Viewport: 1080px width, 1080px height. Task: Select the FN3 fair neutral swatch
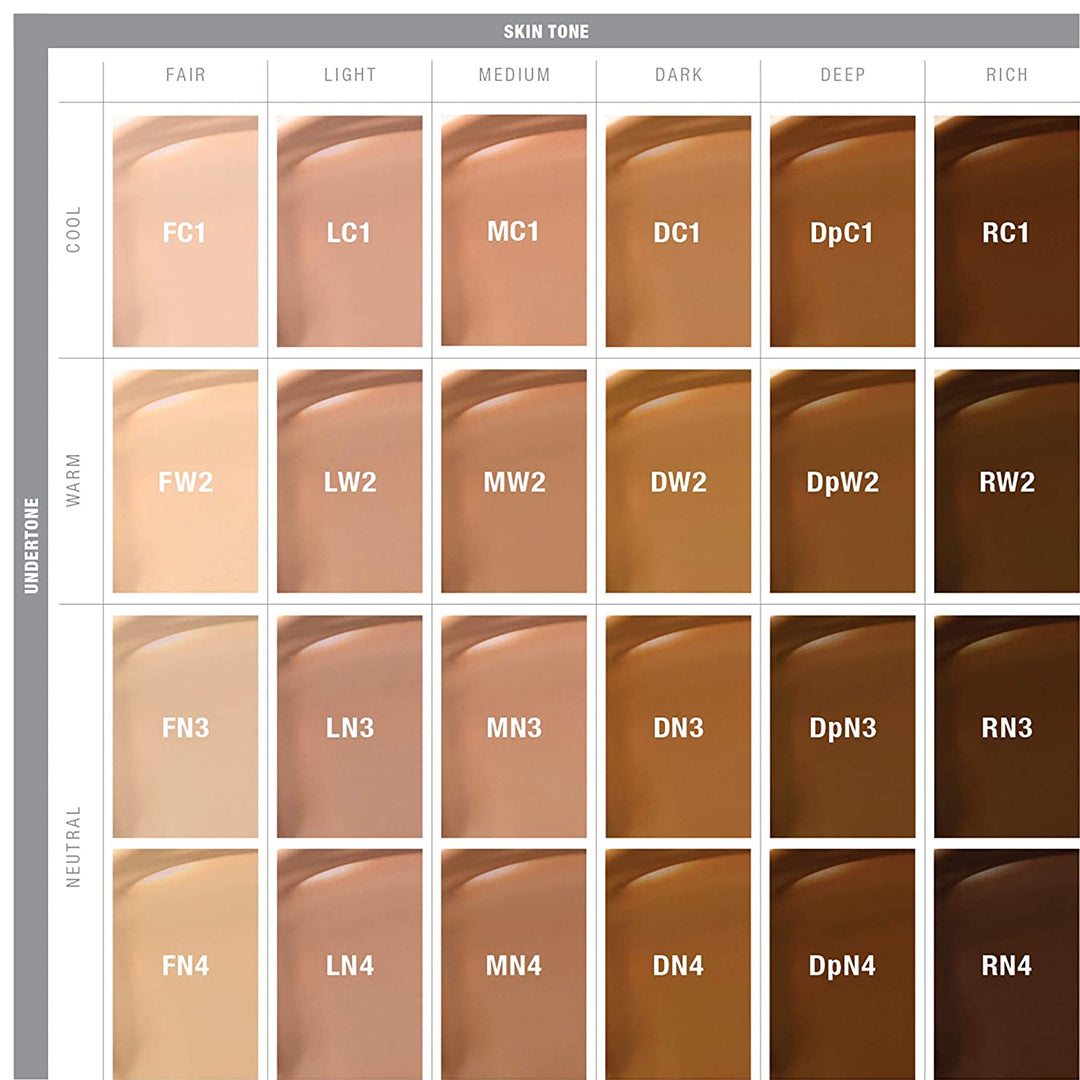pyautogui.click(x=185, y=727)
